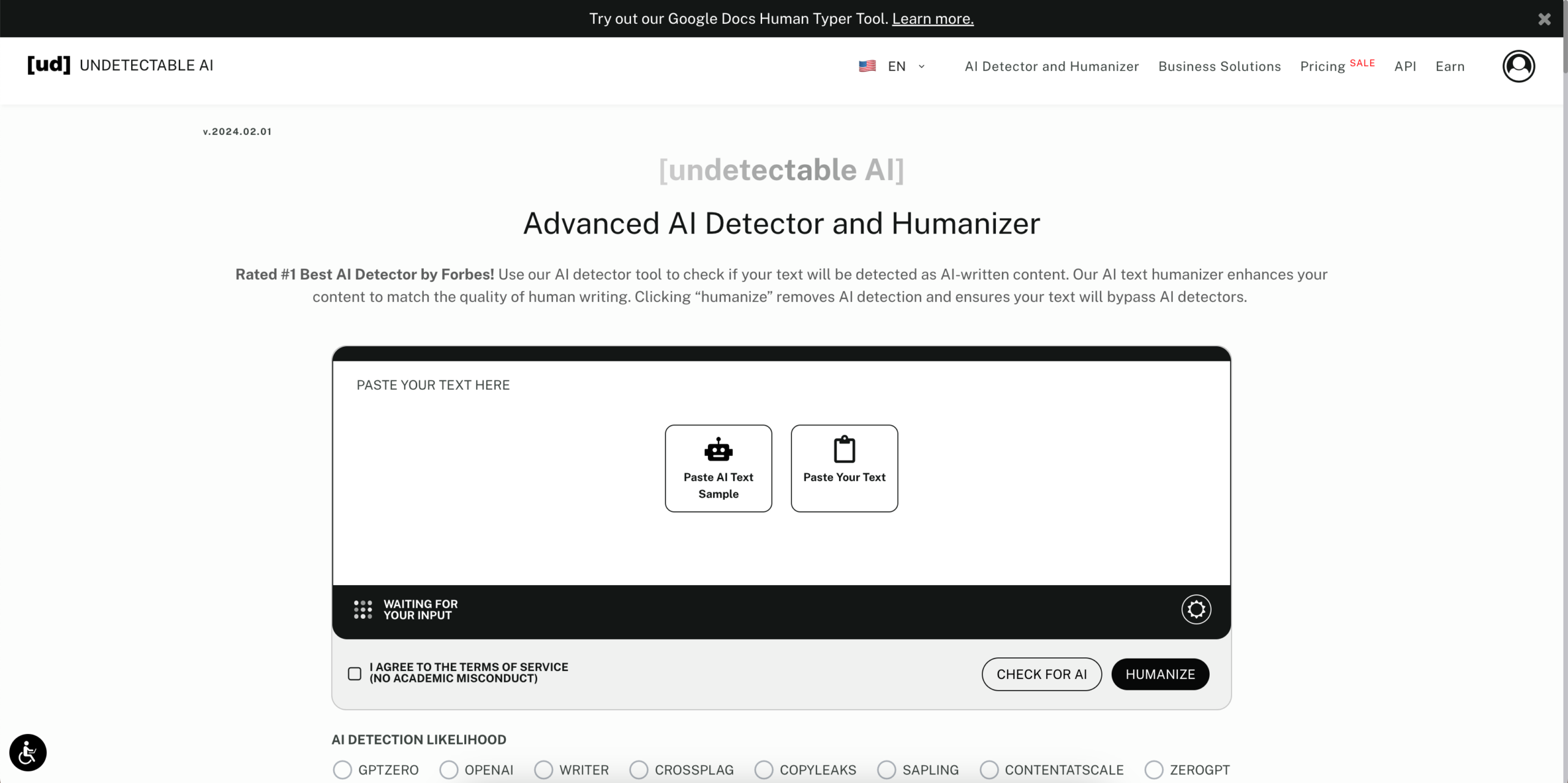Click the Paste AI Text Sample robot icon

[x=718, y=449]
